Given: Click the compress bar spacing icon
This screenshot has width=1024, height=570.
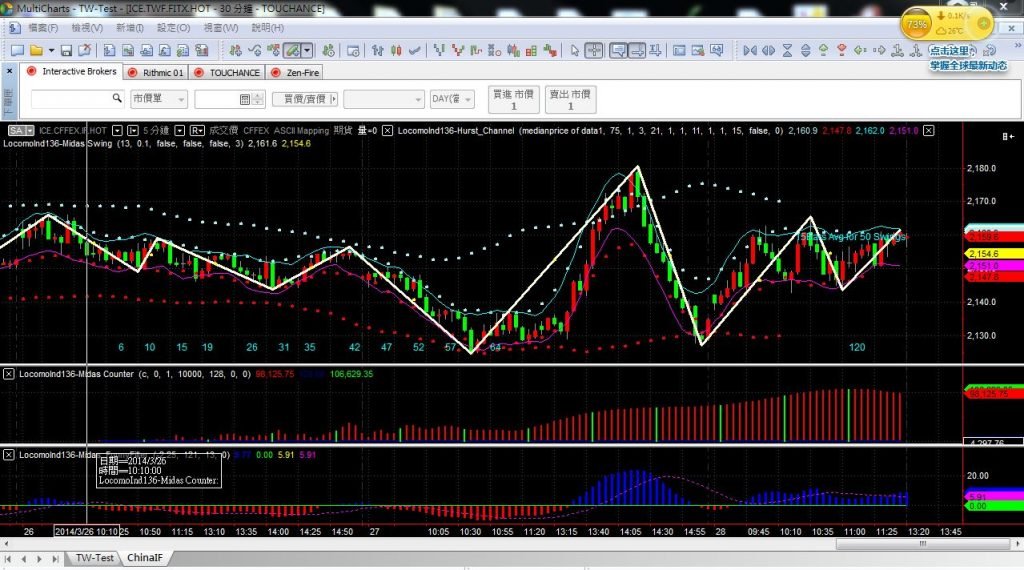Looking at the screenshot, I should [x=750, y=50].
